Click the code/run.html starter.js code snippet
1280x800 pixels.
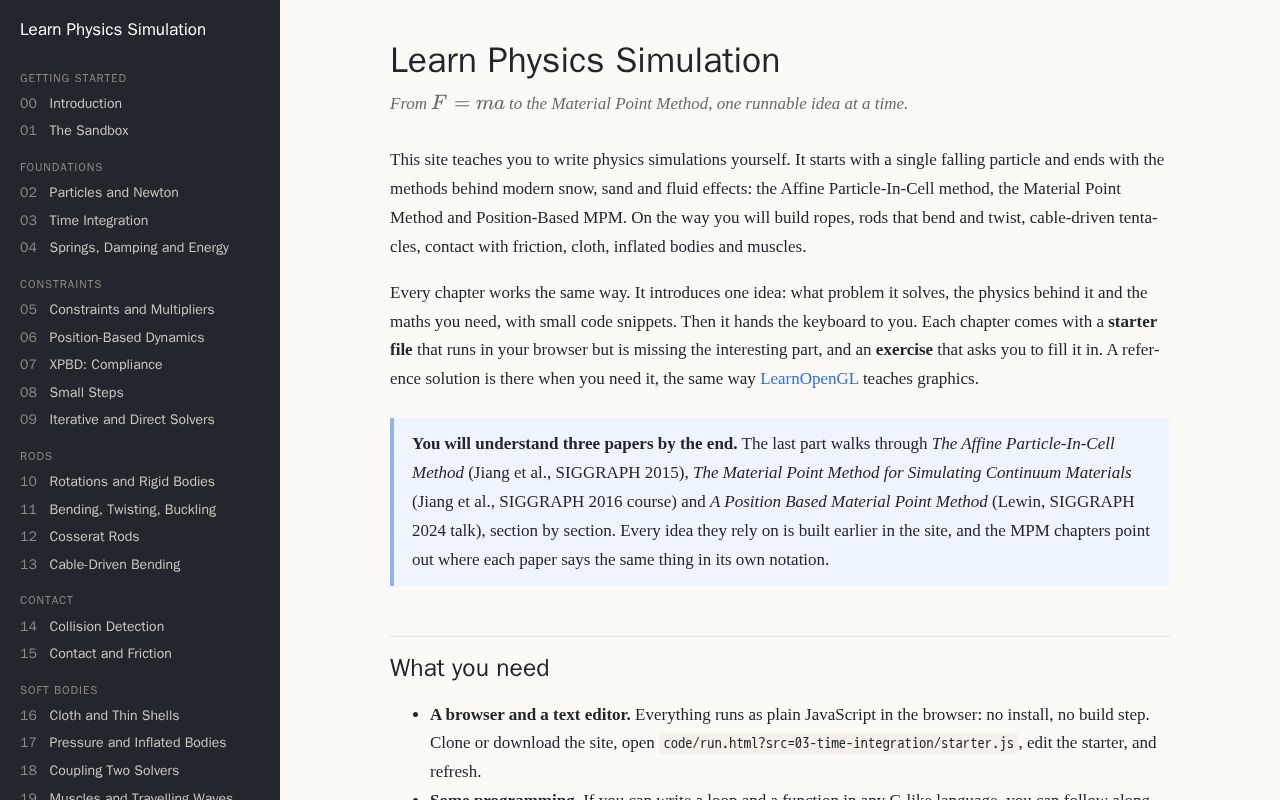tap(838, 743)
